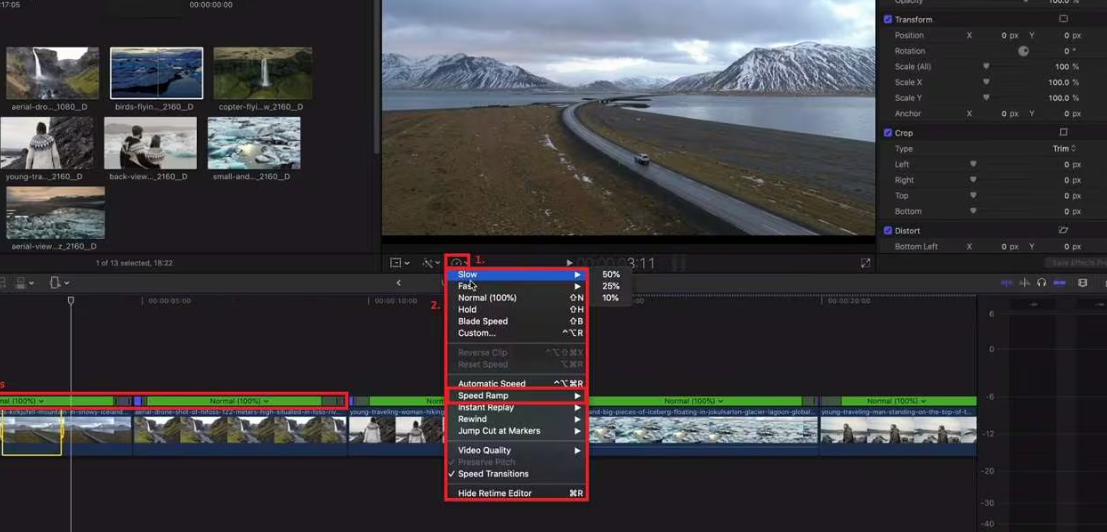Uncheck the Distort checkbox

click(887, 231)
